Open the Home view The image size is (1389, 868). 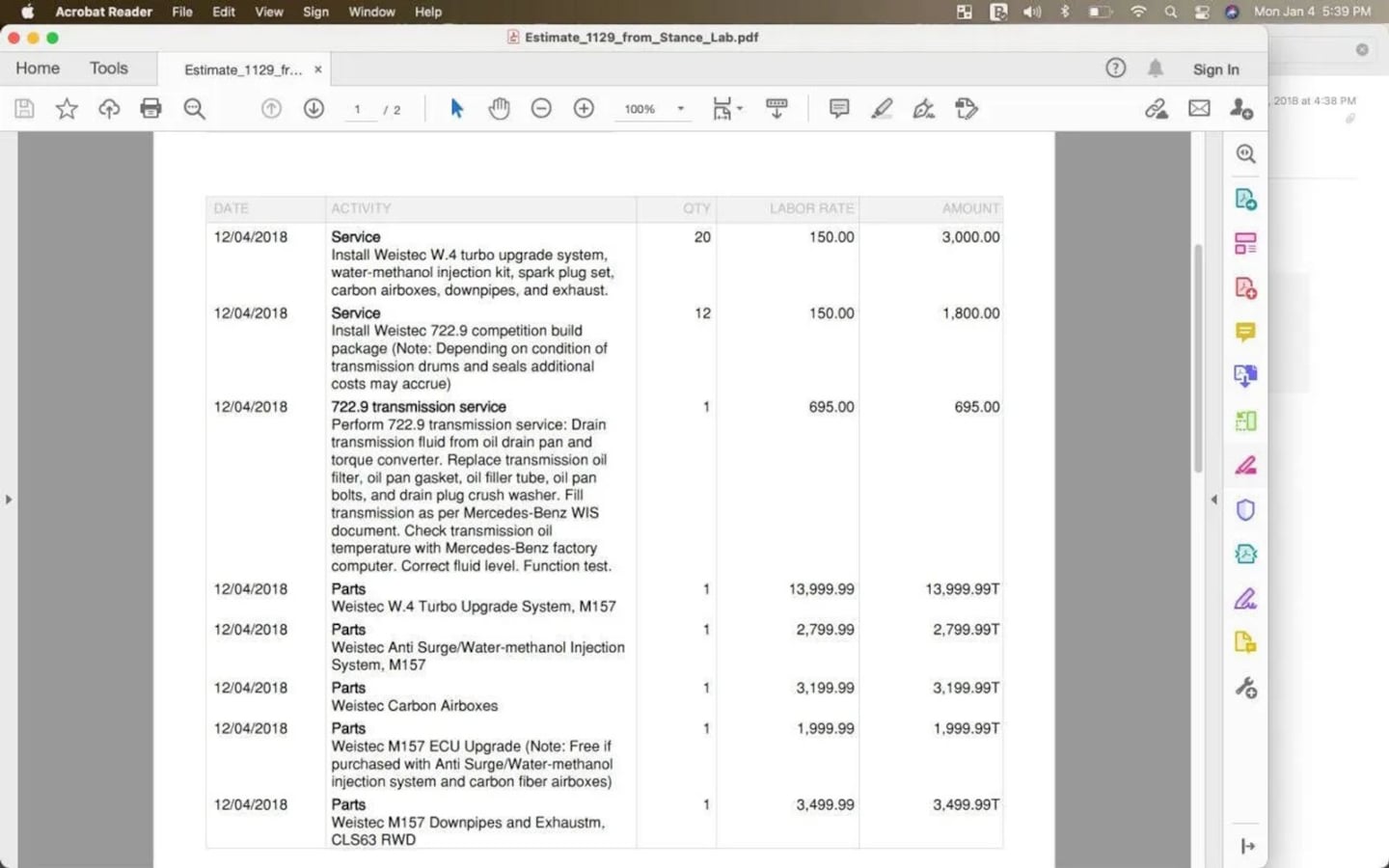pos(38,68)
